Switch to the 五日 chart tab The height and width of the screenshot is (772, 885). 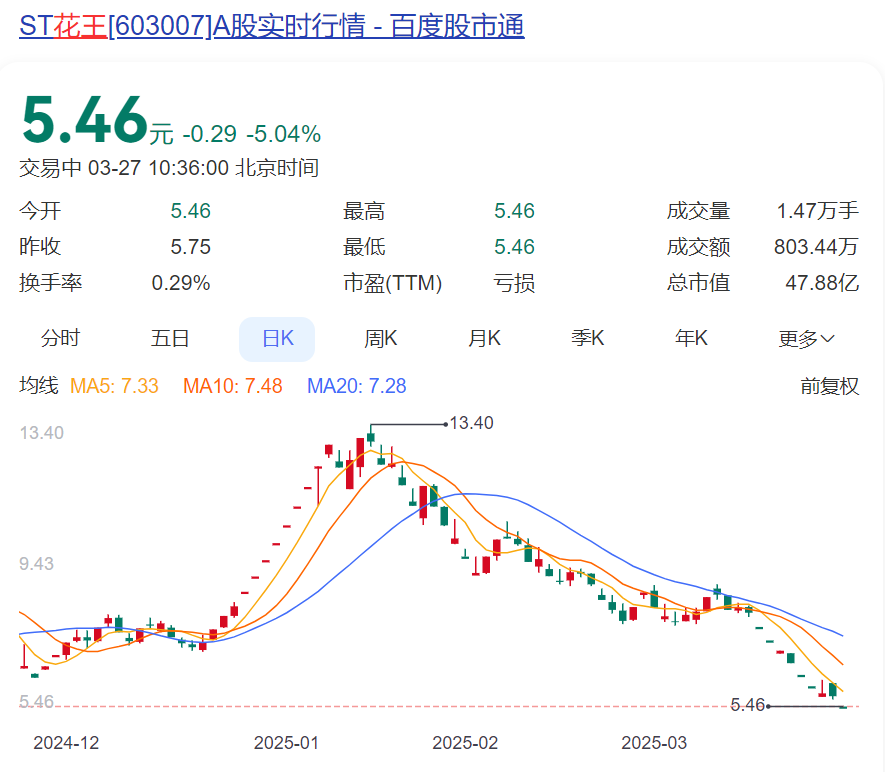point(170,338)
